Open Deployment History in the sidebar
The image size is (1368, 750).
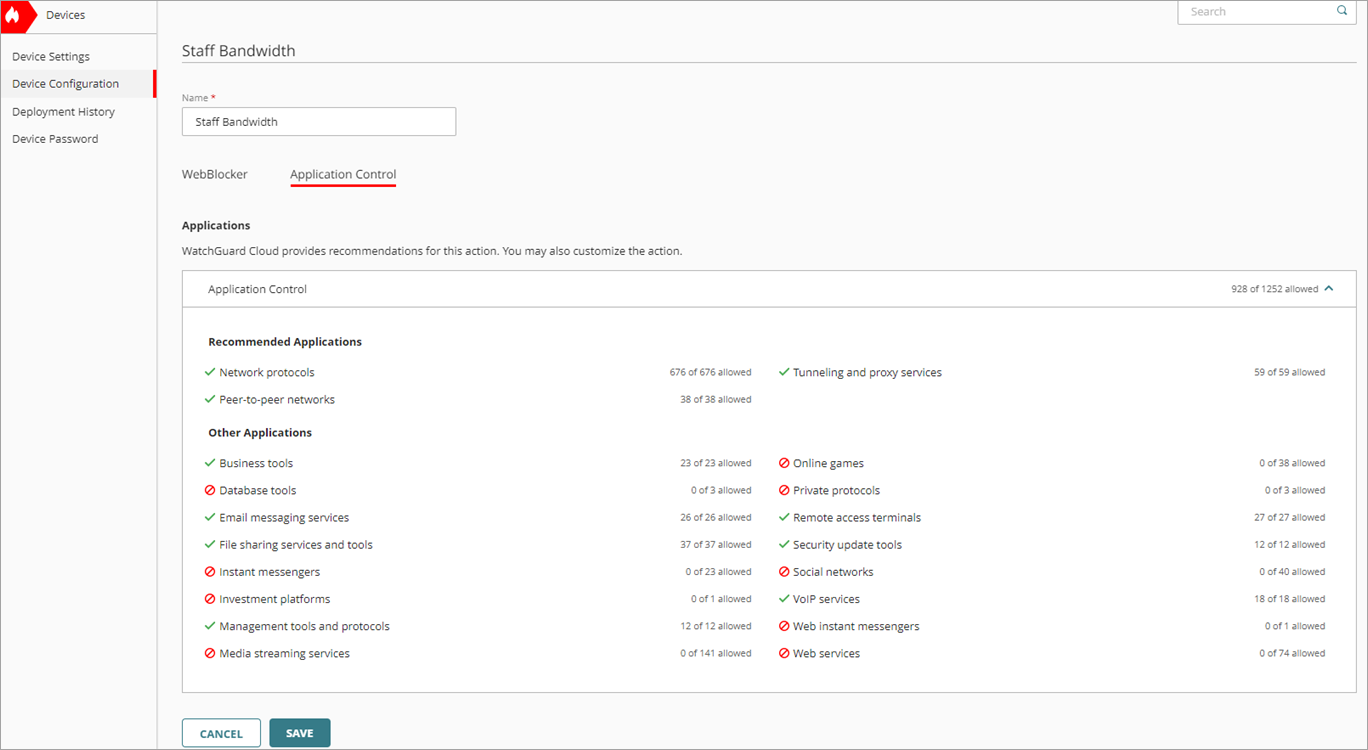coord(63,111)
